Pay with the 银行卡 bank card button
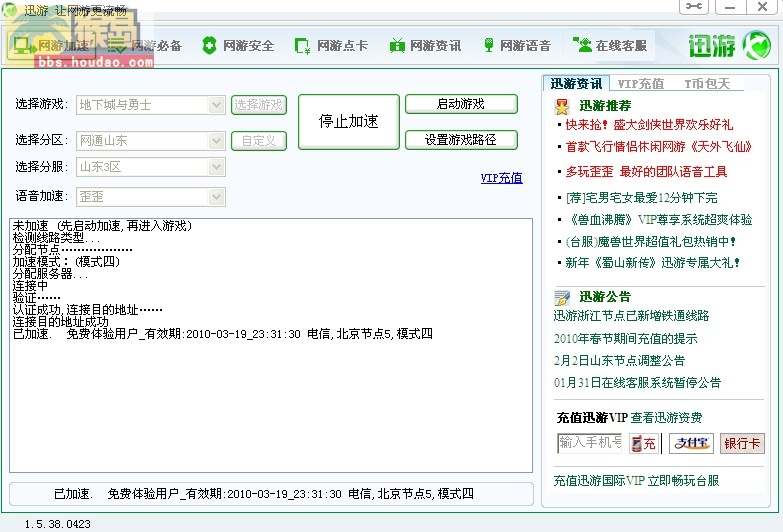 tap(742, 443)
